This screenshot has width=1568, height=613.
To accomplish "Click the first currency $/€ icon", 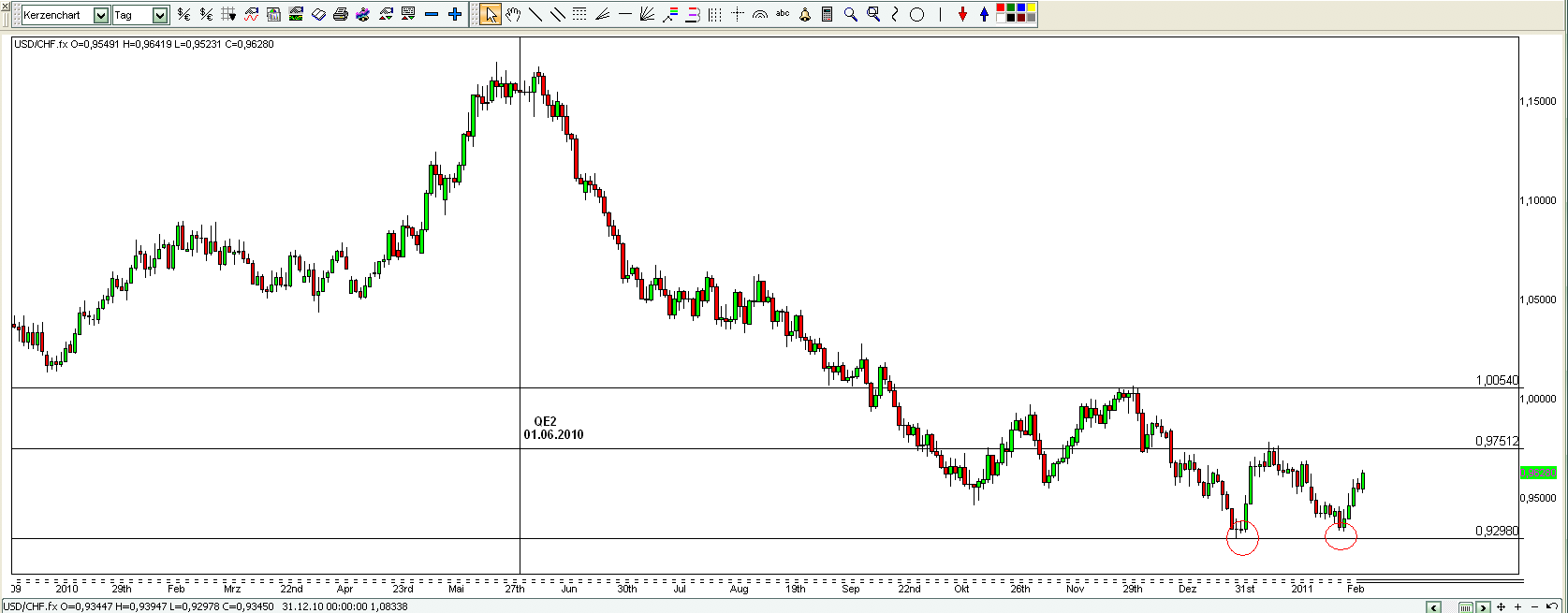I will coord(183,14).
